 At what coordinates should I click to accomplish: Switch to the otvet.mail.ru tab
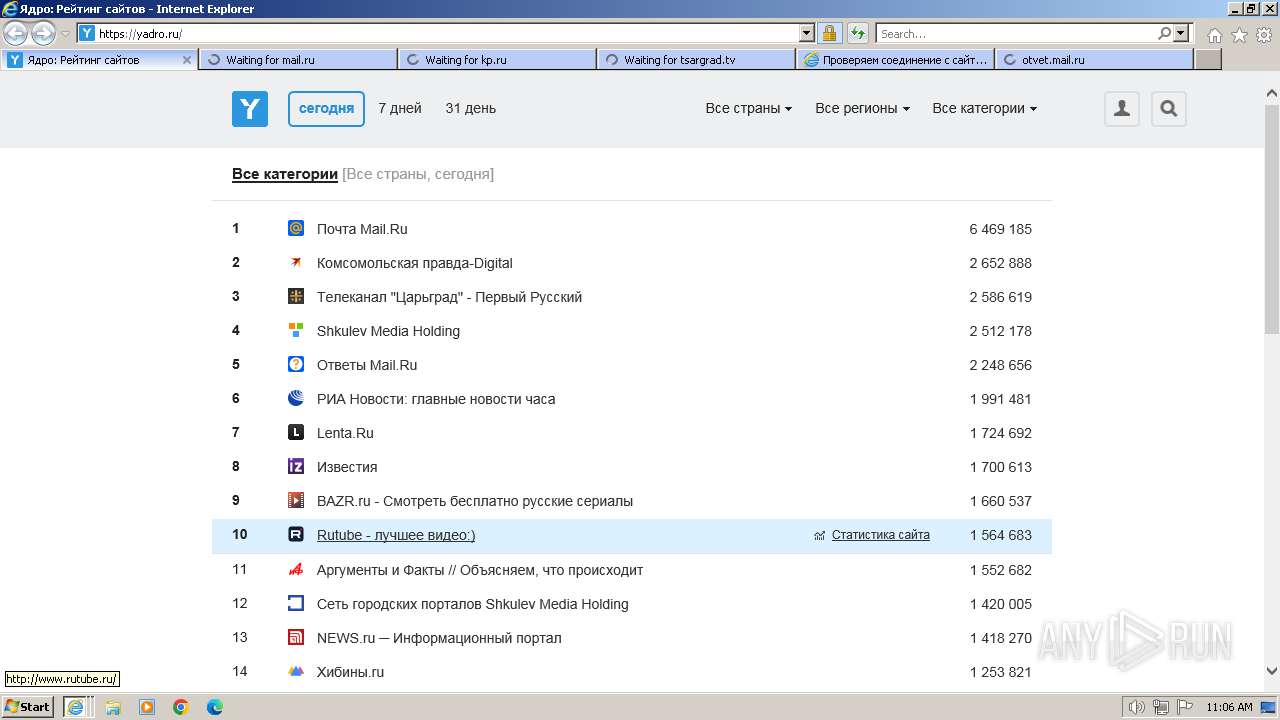pos(1094,59)
